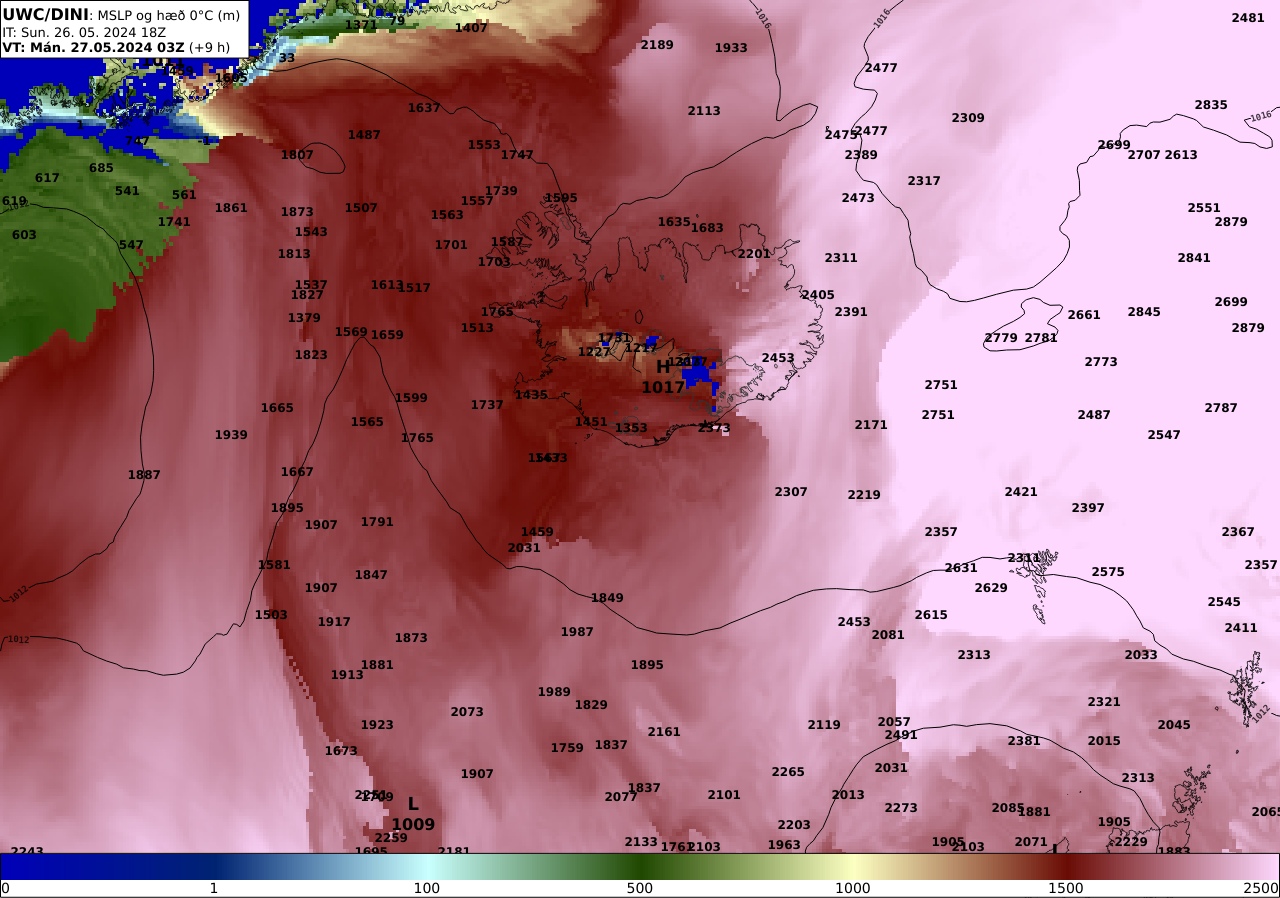Click the map value "2421"

[1021, 492]
